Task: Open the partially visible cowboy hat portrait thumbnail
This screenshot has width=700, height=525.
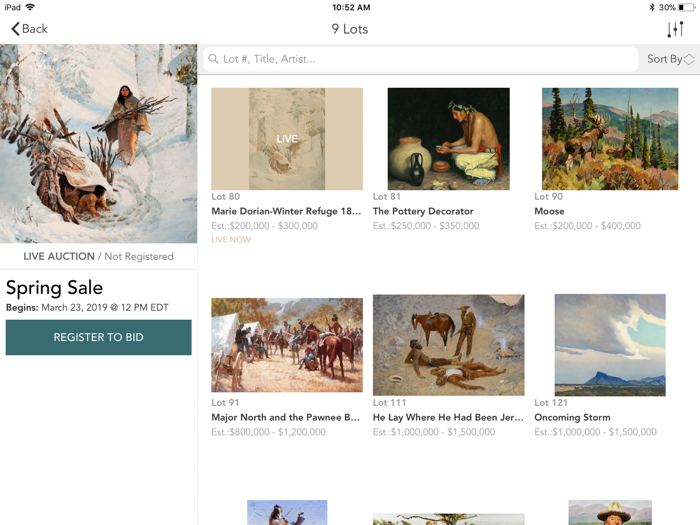Action: click(x=610, y=512)
